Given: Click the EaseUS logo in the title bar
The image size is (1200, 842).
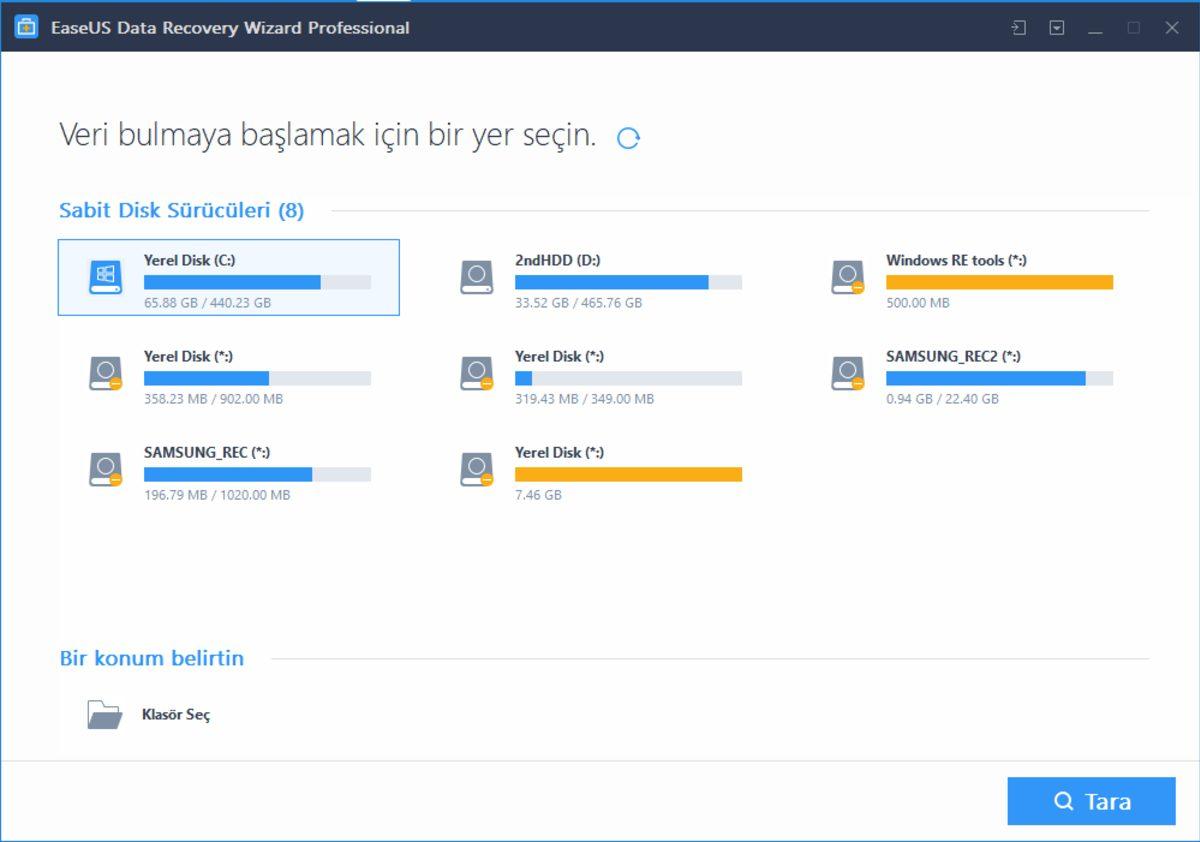Looking at the screenshot, I should point(27,27).
